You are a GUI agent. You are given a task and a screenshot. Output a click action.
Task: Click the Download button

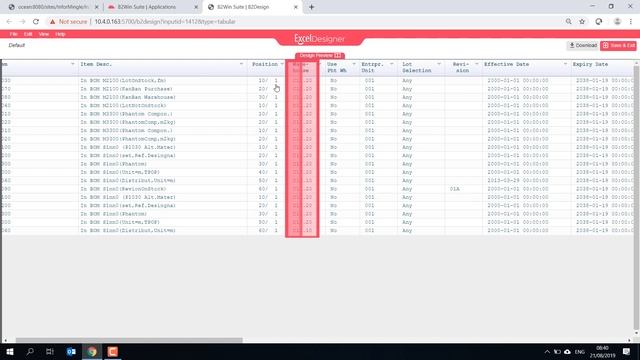[x=583, y=45]
